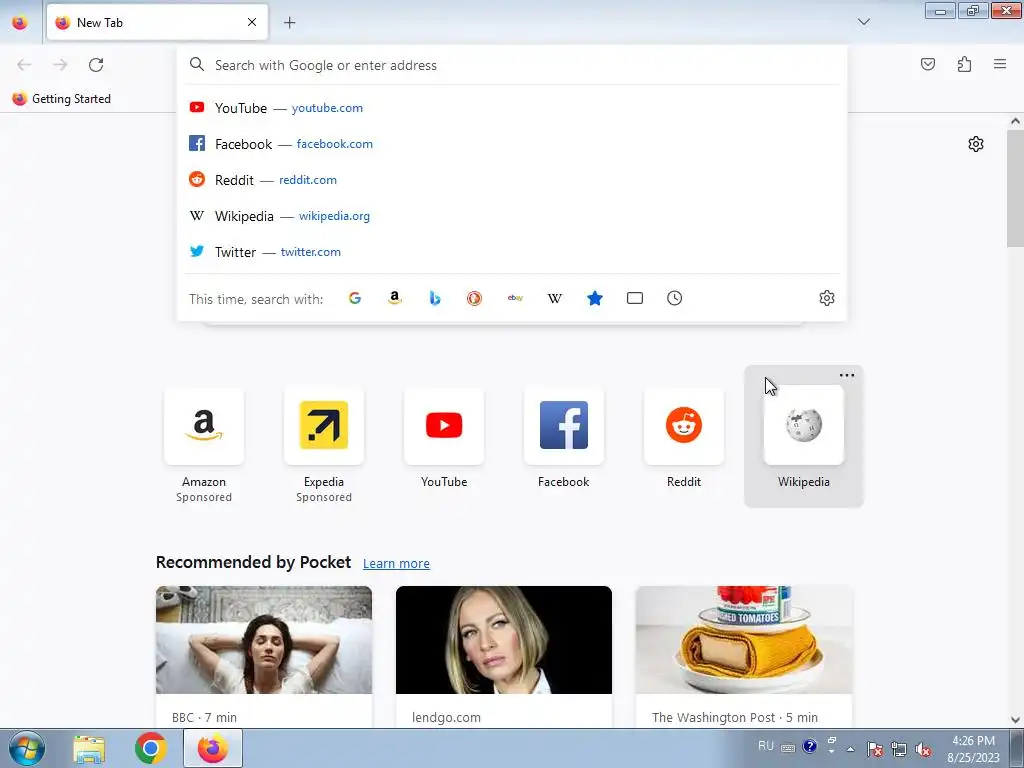The image size is (1024, 768).
Task: Open the Wikipedia tile options menu
Action: pyautogui.click(x=847, y=376)
